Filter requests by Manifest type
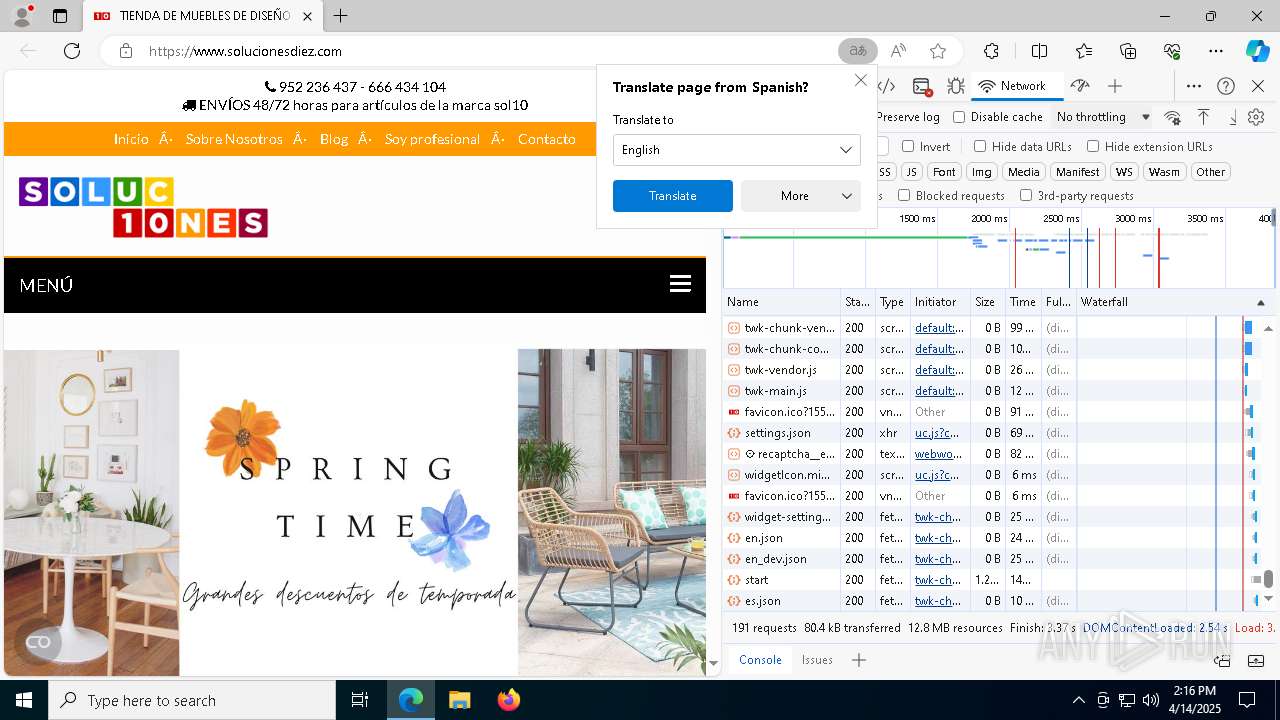The width and height of the screenshot is (1280, 720). pos(1077,172)
